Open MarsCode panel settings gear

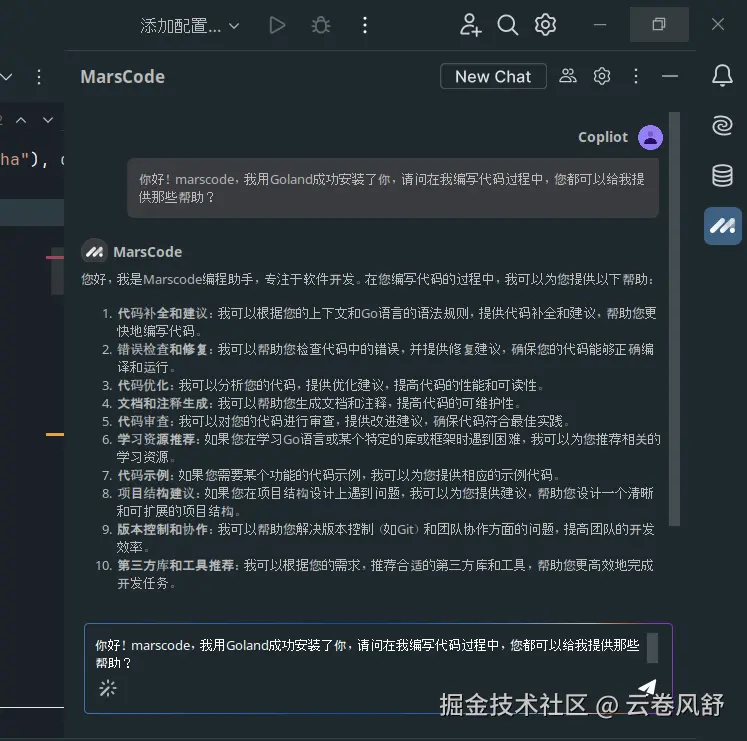602,76
